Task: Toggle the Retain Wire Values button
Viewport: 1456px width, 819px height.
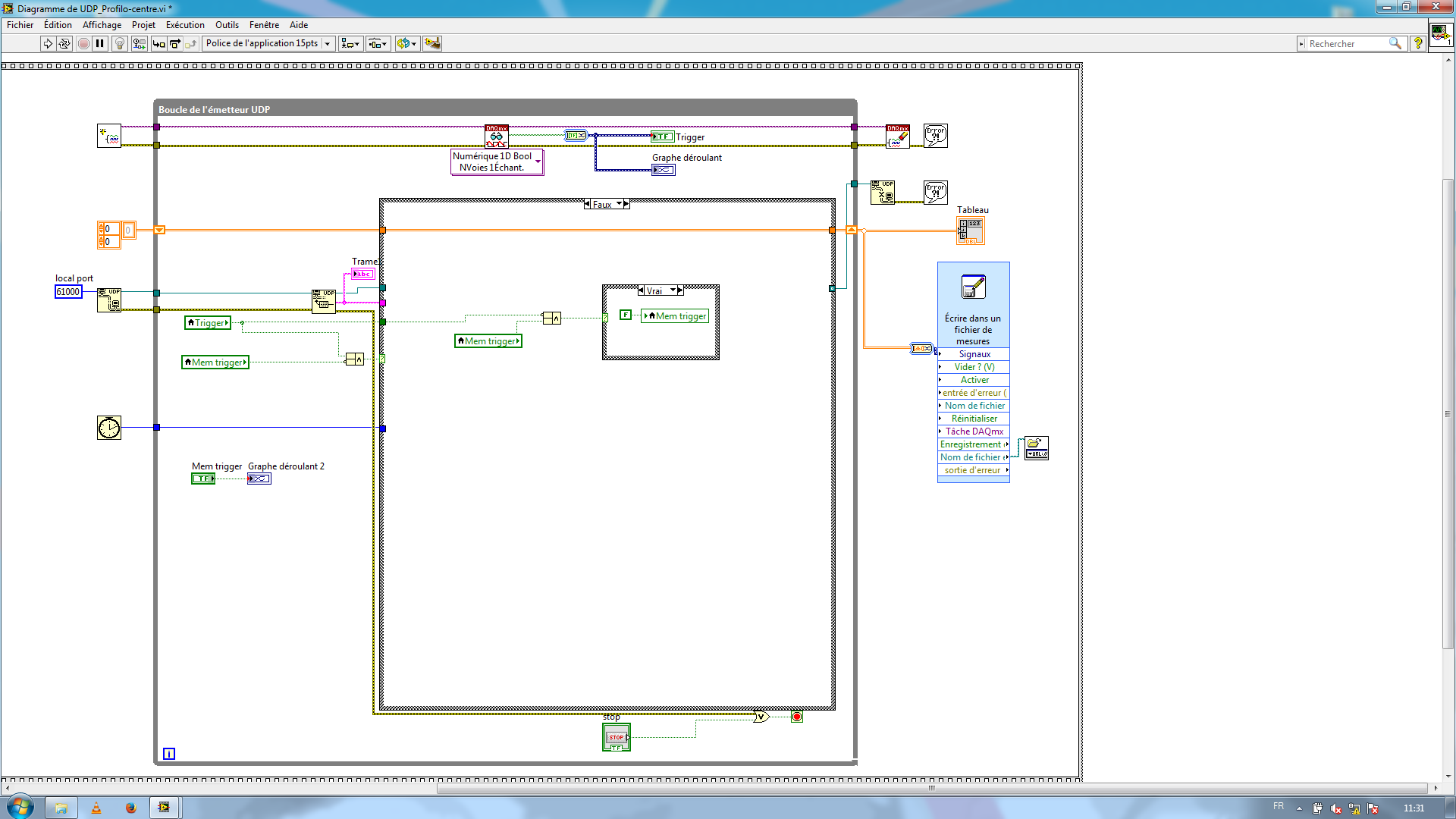Action: point(139,44)
